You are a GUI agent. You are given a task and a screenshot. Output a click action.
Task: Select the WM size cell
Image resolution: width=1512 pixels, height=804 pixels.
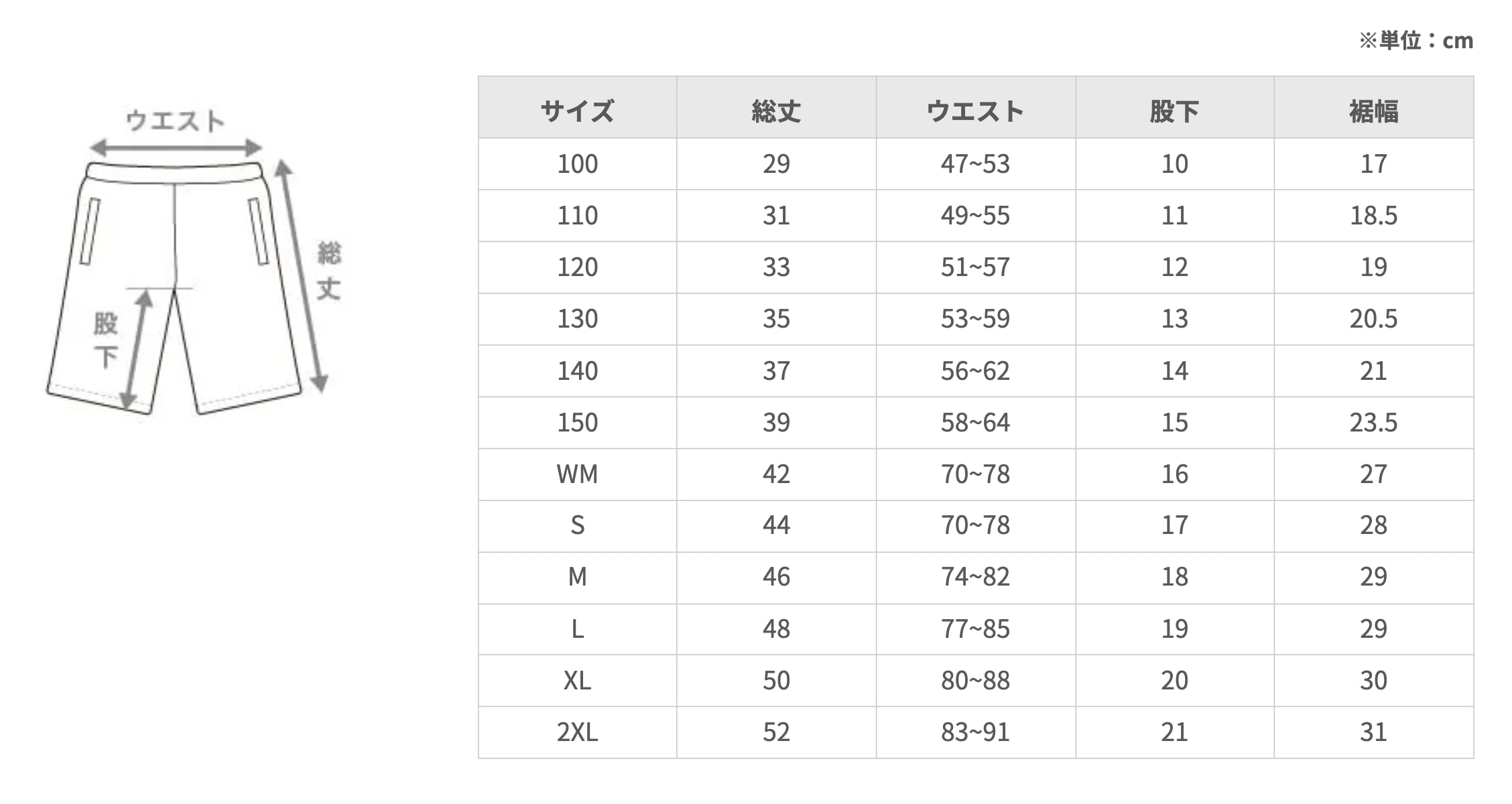(577, 474)
